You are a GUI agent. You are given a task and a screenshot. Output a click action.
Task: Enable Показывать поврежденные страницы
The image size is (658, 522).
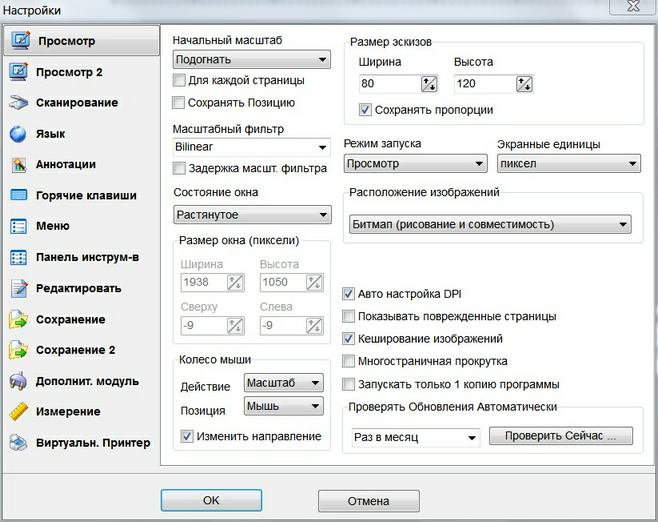[x=348, y=316]
